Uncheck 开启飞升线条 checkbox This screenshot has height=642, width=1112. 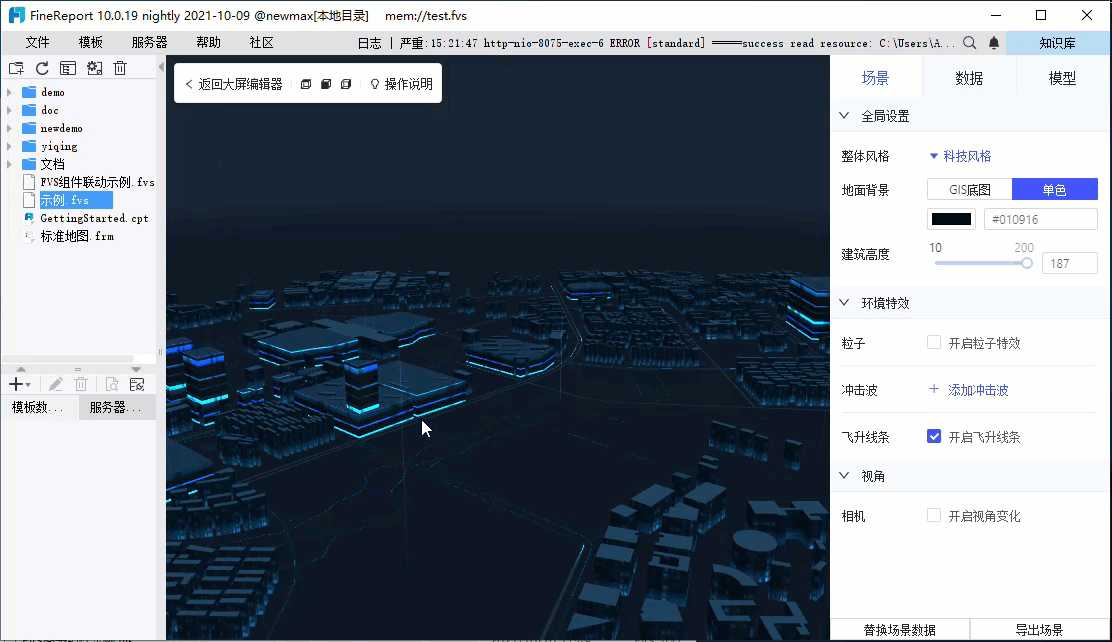(934, 437)
